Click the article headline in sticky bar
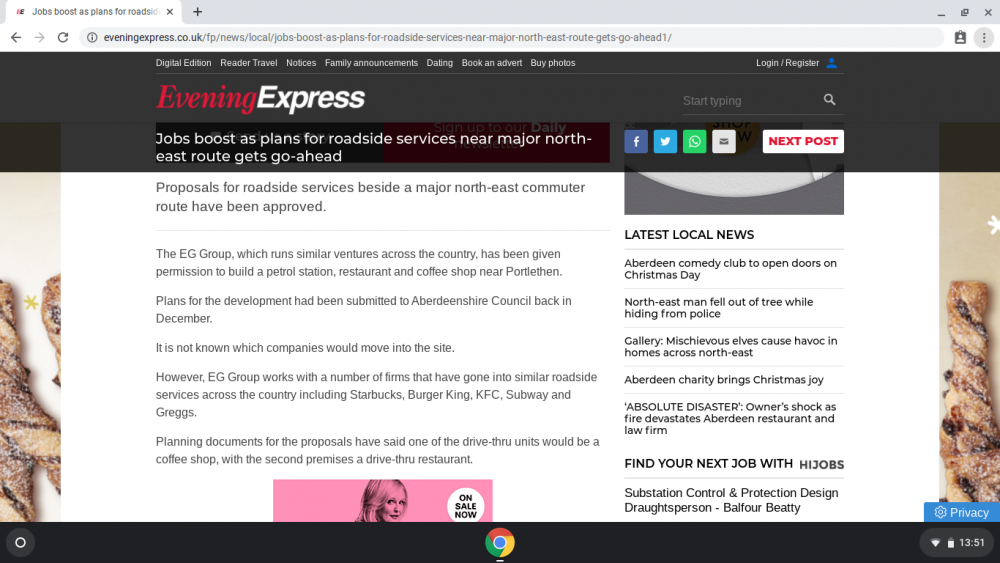 coord(374,147)
